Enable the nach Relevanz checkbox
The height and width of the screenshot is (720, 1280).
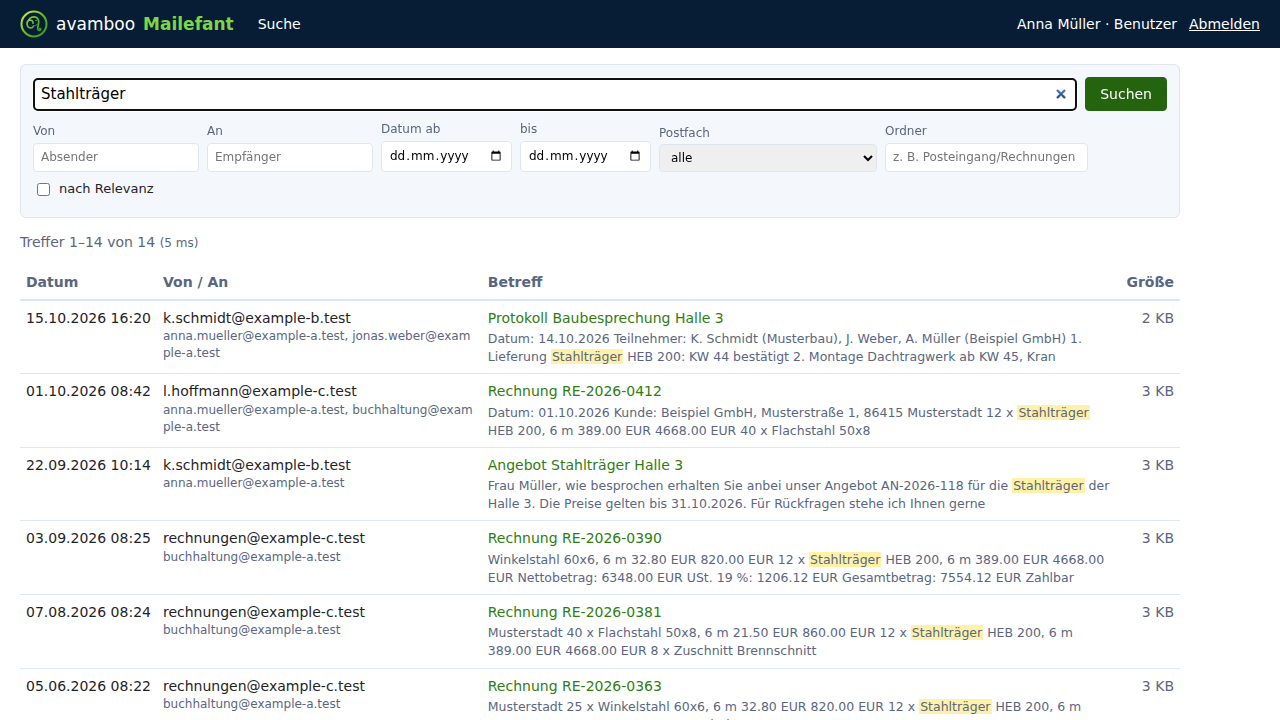43,189
